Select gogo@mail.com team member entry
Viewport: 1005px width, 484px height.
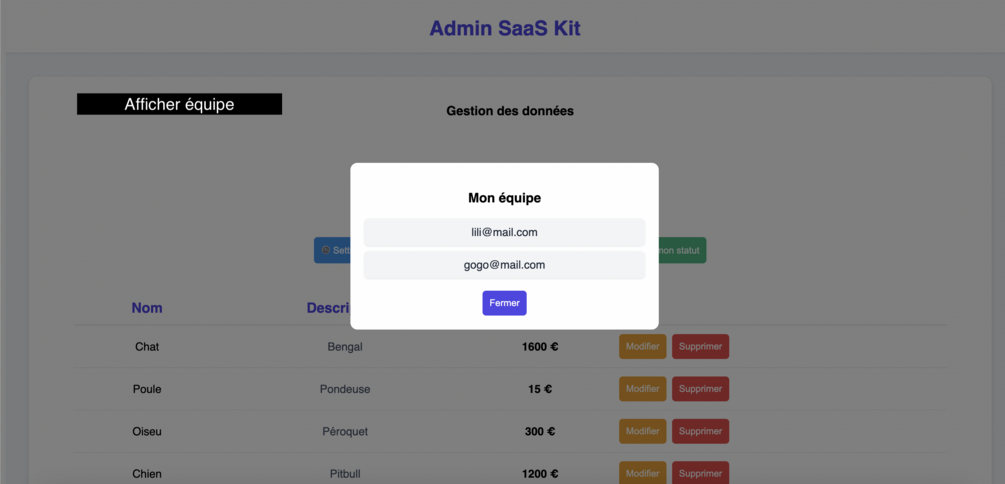504,265
